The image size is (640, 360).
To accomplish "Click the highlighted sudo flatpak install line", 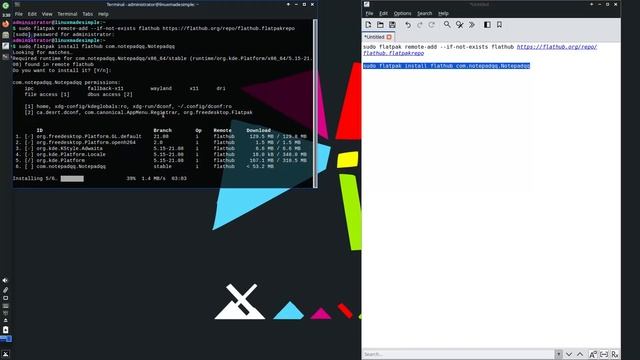I will tap(446, 66).
